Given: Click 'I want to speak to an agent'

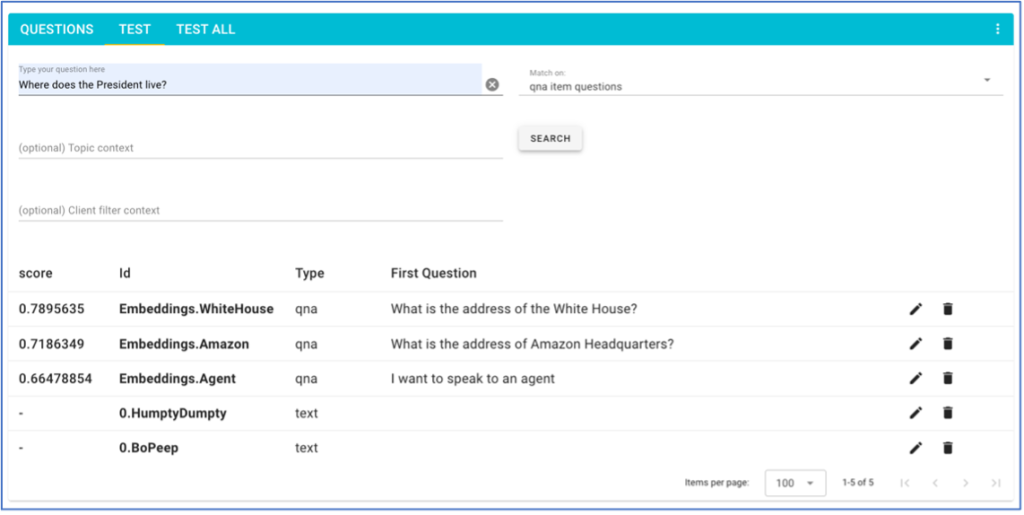Looking at the screenshot, I should pos(473,378).
